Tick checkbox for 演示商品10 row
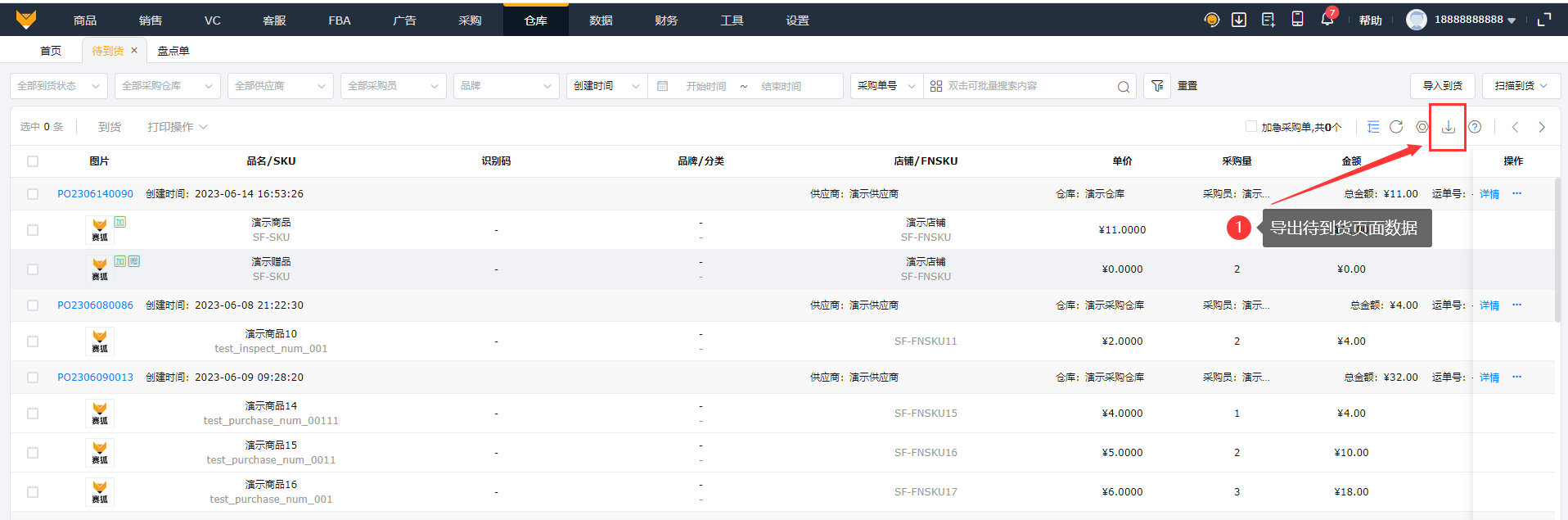Image resolution: width=1568 pixels, height=520 pixels. click(33, 341)
